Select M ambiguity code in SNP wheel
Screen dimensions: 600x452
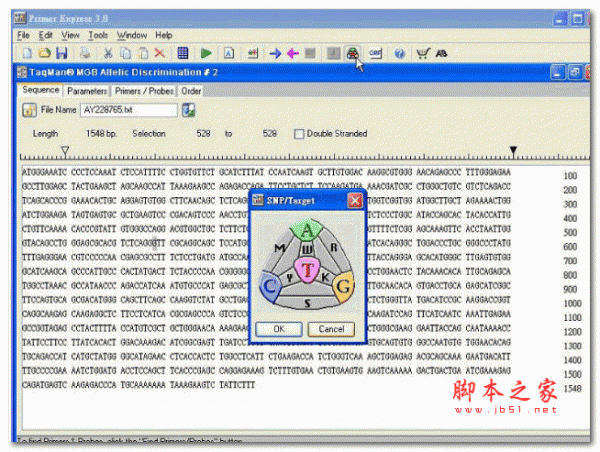click(280, 249)
